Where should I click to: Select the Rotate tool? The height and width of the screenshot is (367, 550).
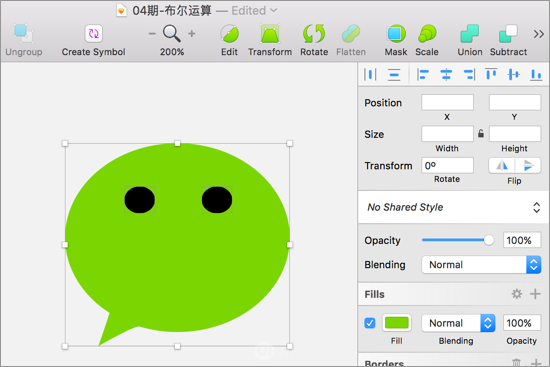pyautogui.click(x=314, y=34)
